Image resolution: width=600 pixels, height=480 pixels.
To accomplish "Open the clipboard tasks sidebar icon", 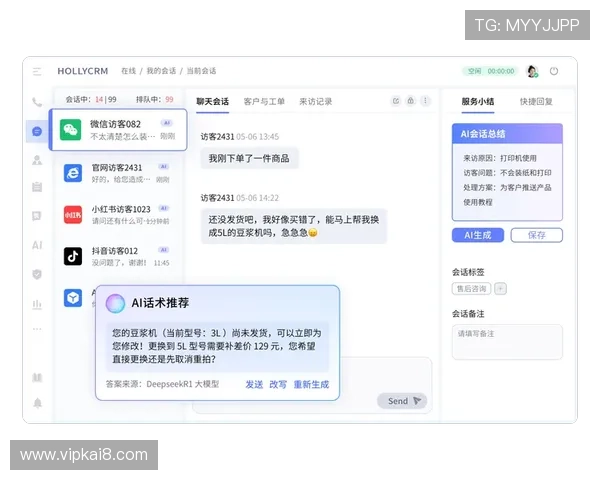I will [37, 187].
